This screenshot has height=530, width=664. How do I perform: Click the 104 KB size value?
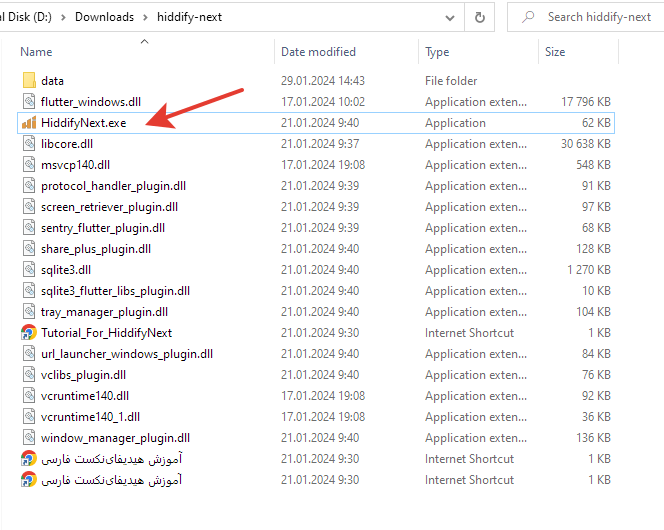tap(593, 312)
